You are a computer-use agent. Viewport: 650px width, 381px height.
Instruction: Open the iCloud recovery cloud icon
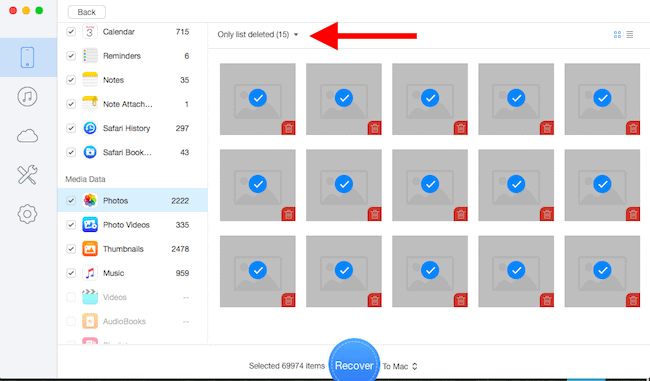point(27,136)
